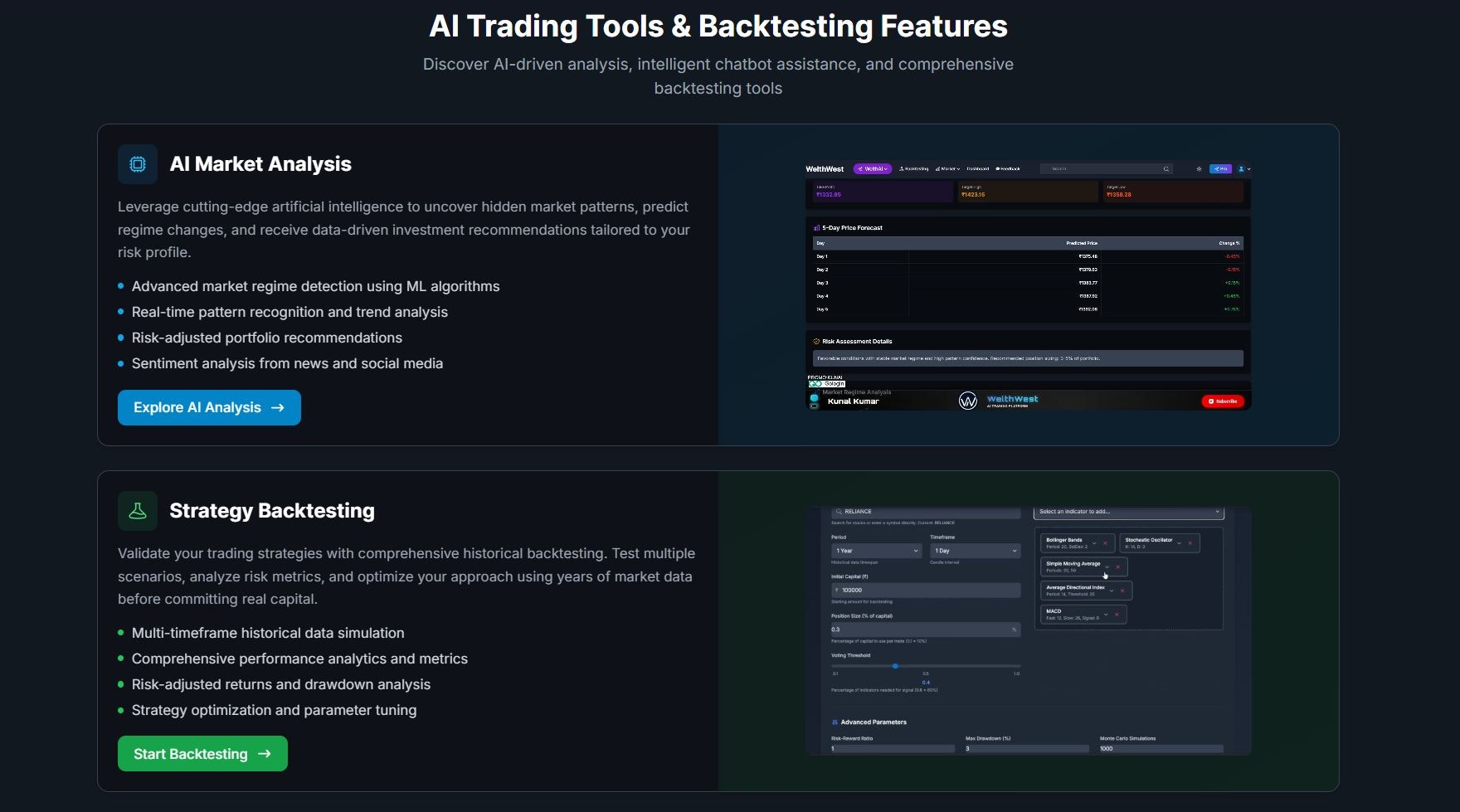Open the AI Market Analysis video preview
Screen dimensions: 1460x812
[1028, 285]
